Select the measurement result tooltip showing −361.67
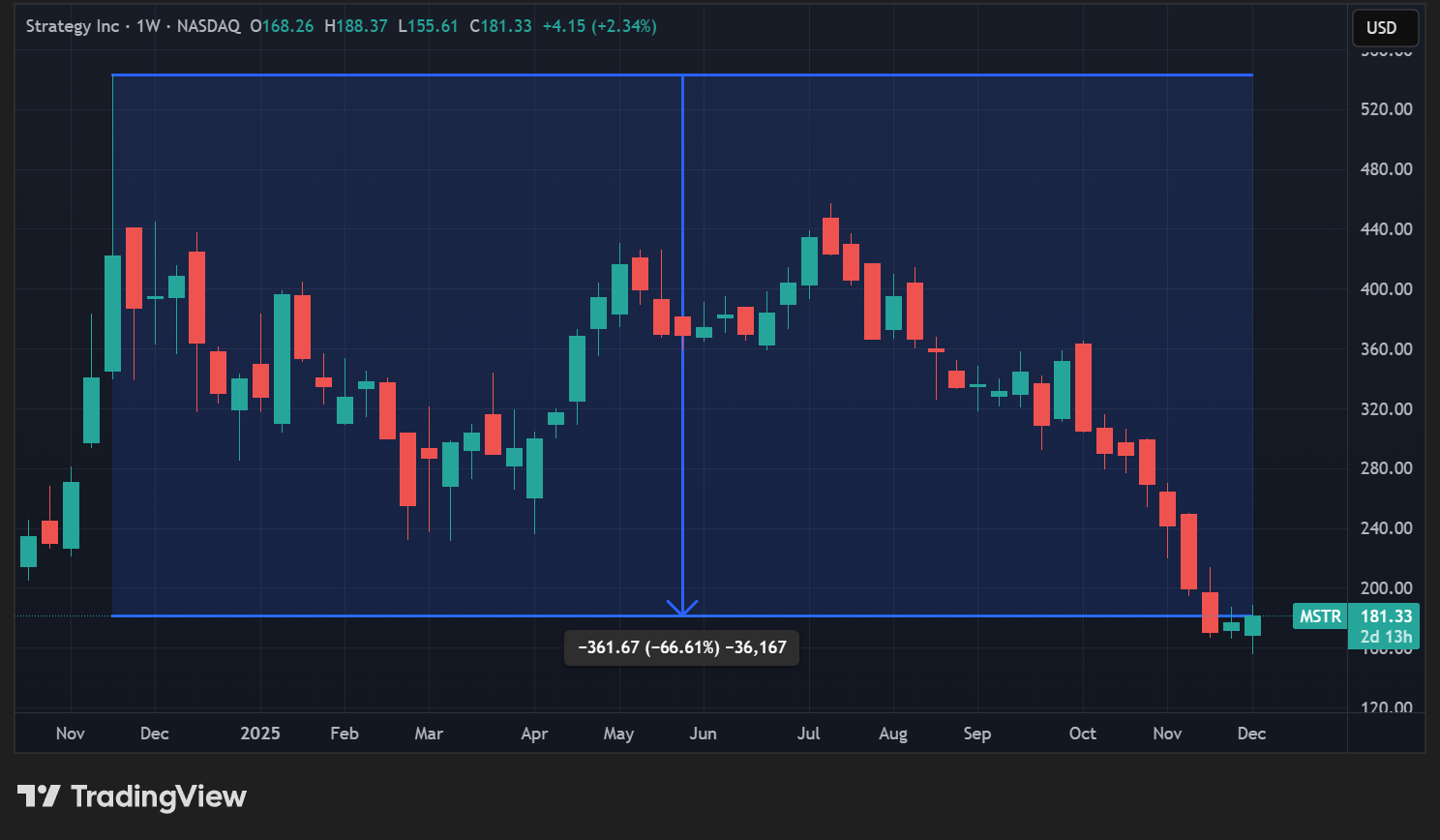Screen dimensions: 1440x840 pyautogui.click(x=681, y=647)
